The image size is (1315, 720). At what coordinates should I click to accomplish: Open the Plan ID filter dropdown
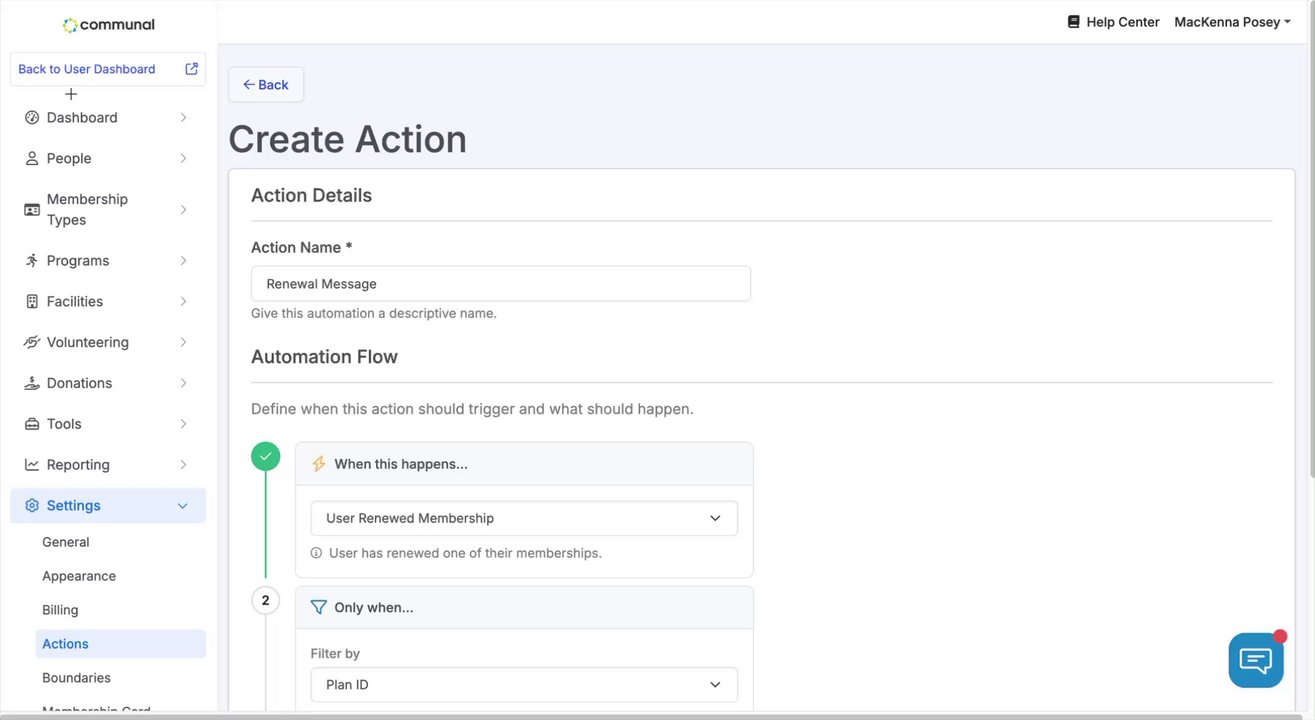(524, 685)
